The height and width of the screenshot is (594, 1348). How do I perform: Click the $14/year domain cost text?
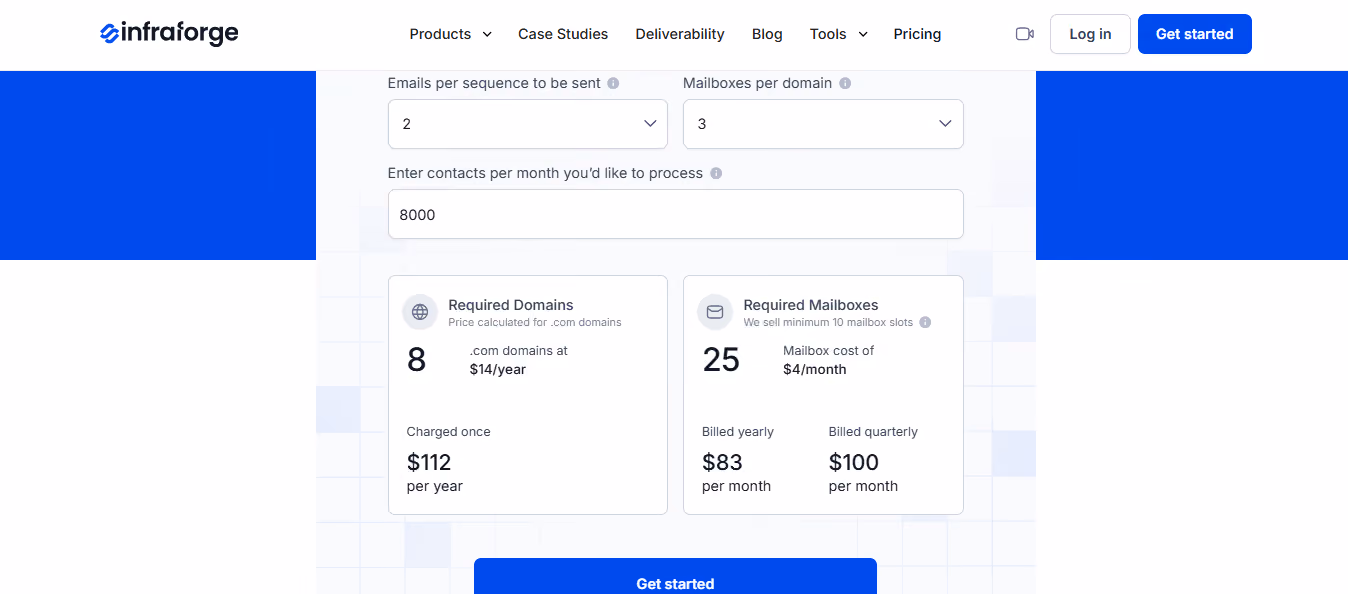click(x=498, y=369)
